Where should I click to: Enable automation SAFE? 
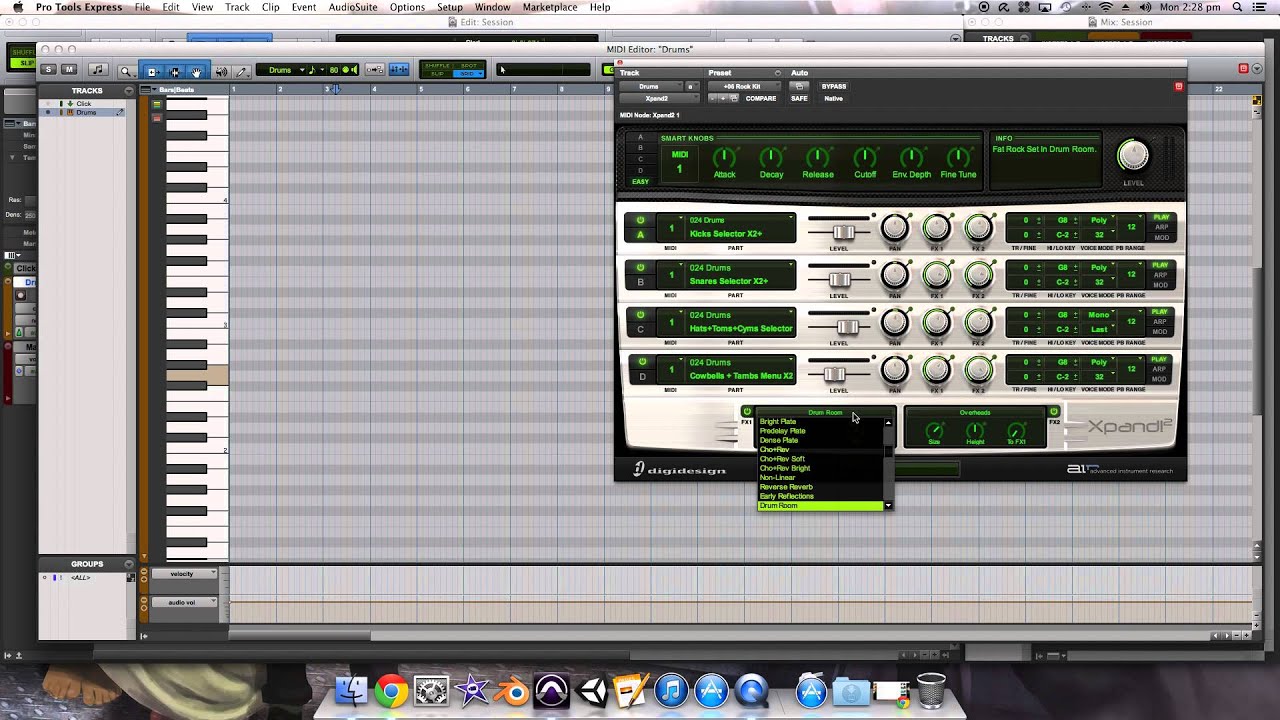coord(799,99)
